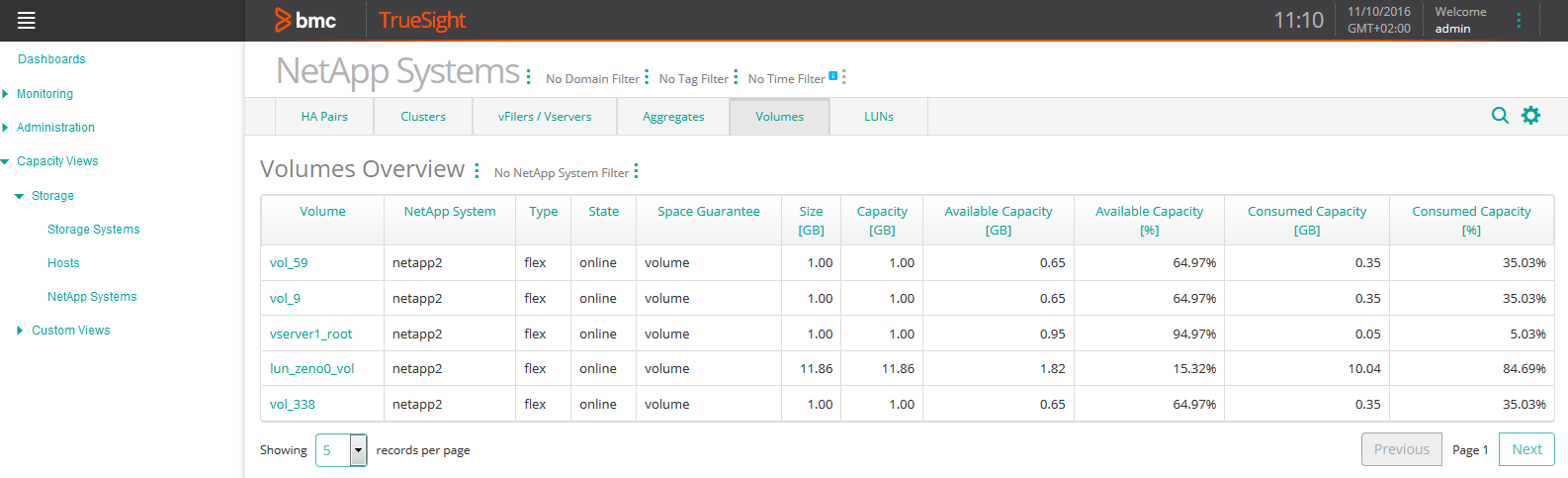
Task: Open the user options menu beside admin
Action: click(x=1519, y=20)
